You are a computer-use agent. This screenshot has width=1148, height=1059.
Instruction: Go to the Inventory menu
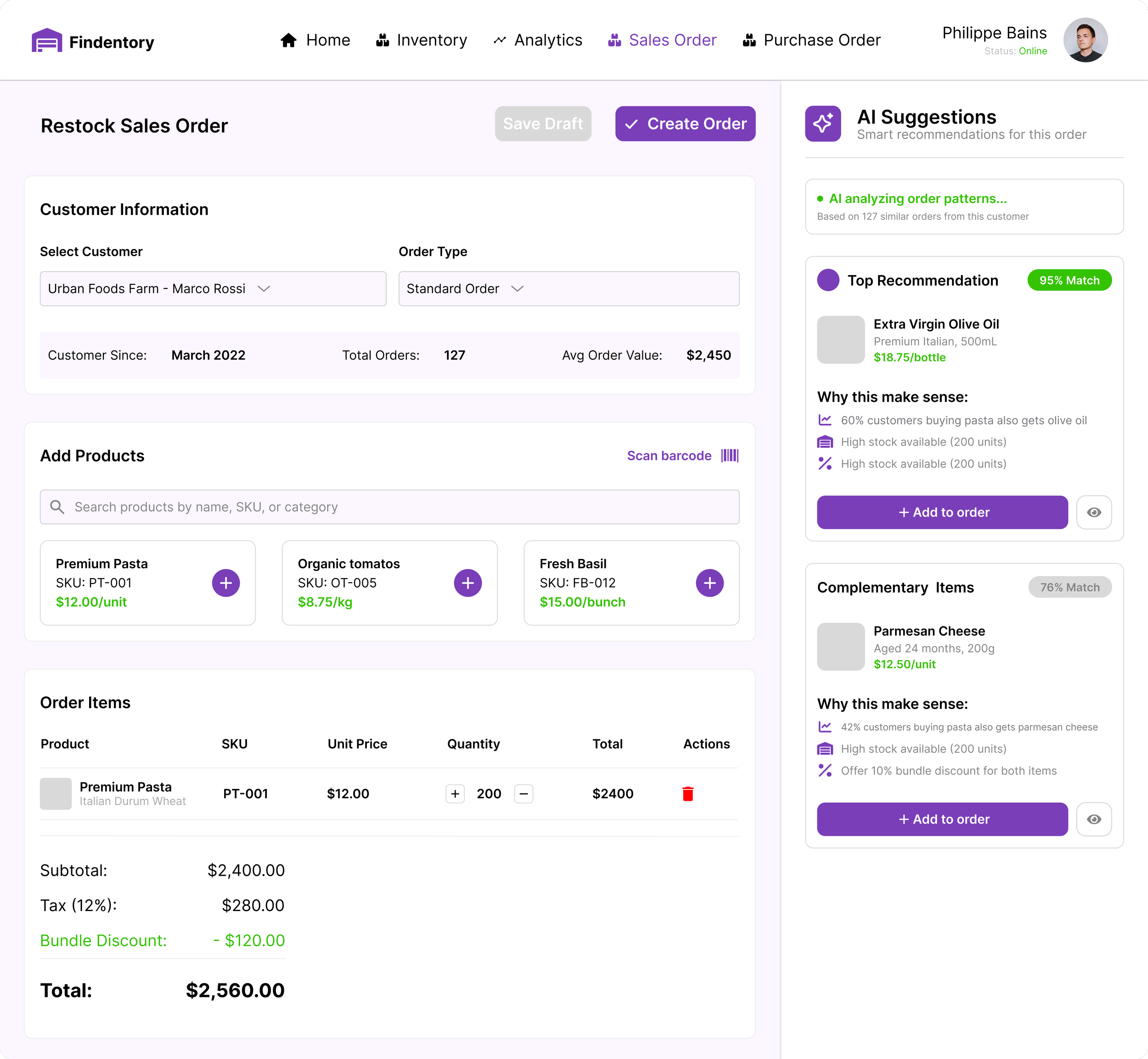coord(422,40)
